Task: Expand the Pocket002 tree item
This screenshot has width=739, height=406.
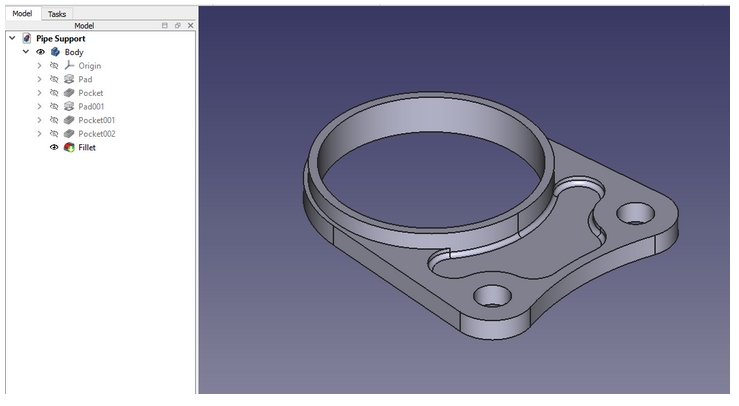Action: point(40,134)
